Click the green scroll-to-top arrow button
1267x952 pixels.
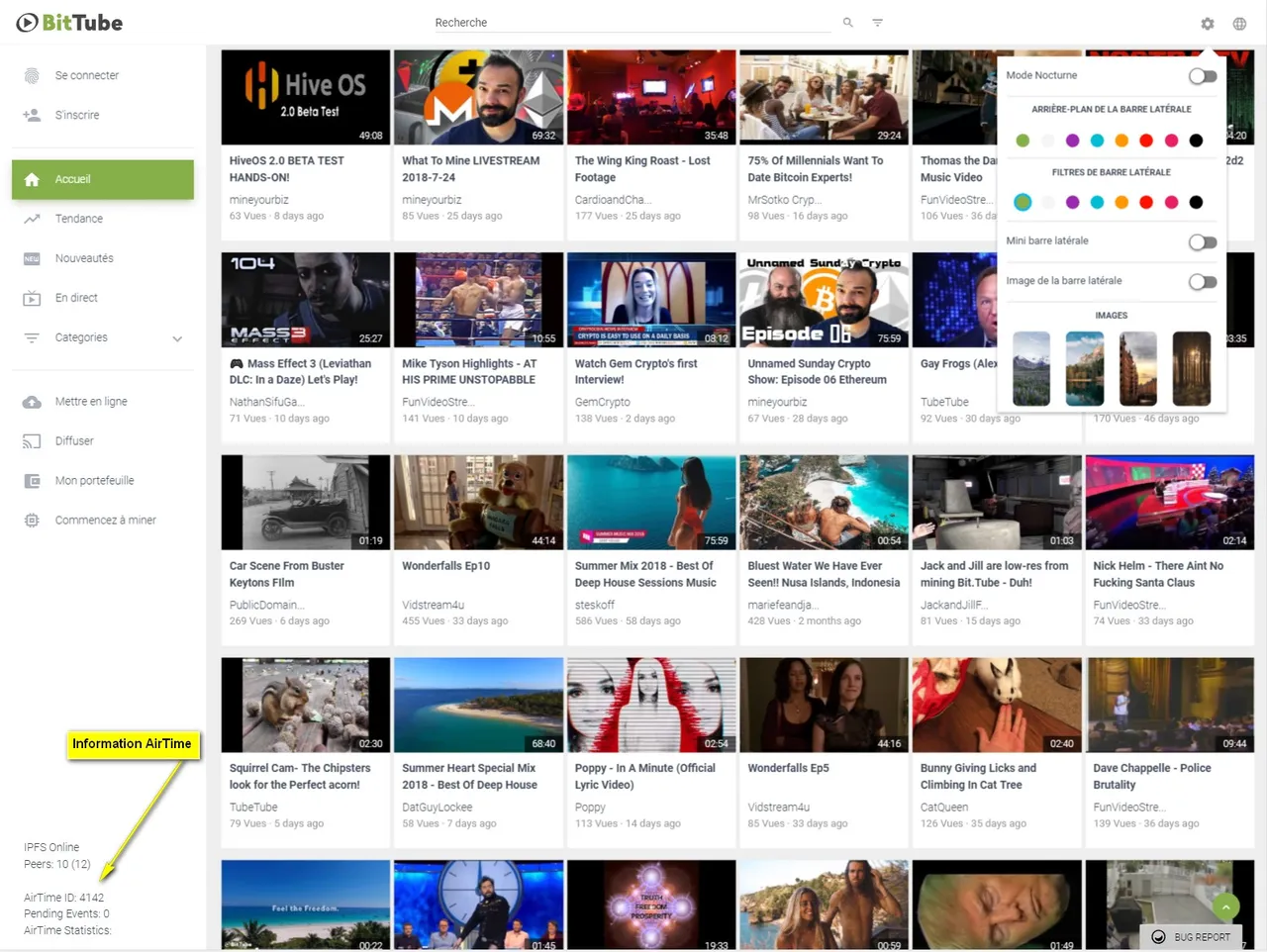click(1225, 906)
